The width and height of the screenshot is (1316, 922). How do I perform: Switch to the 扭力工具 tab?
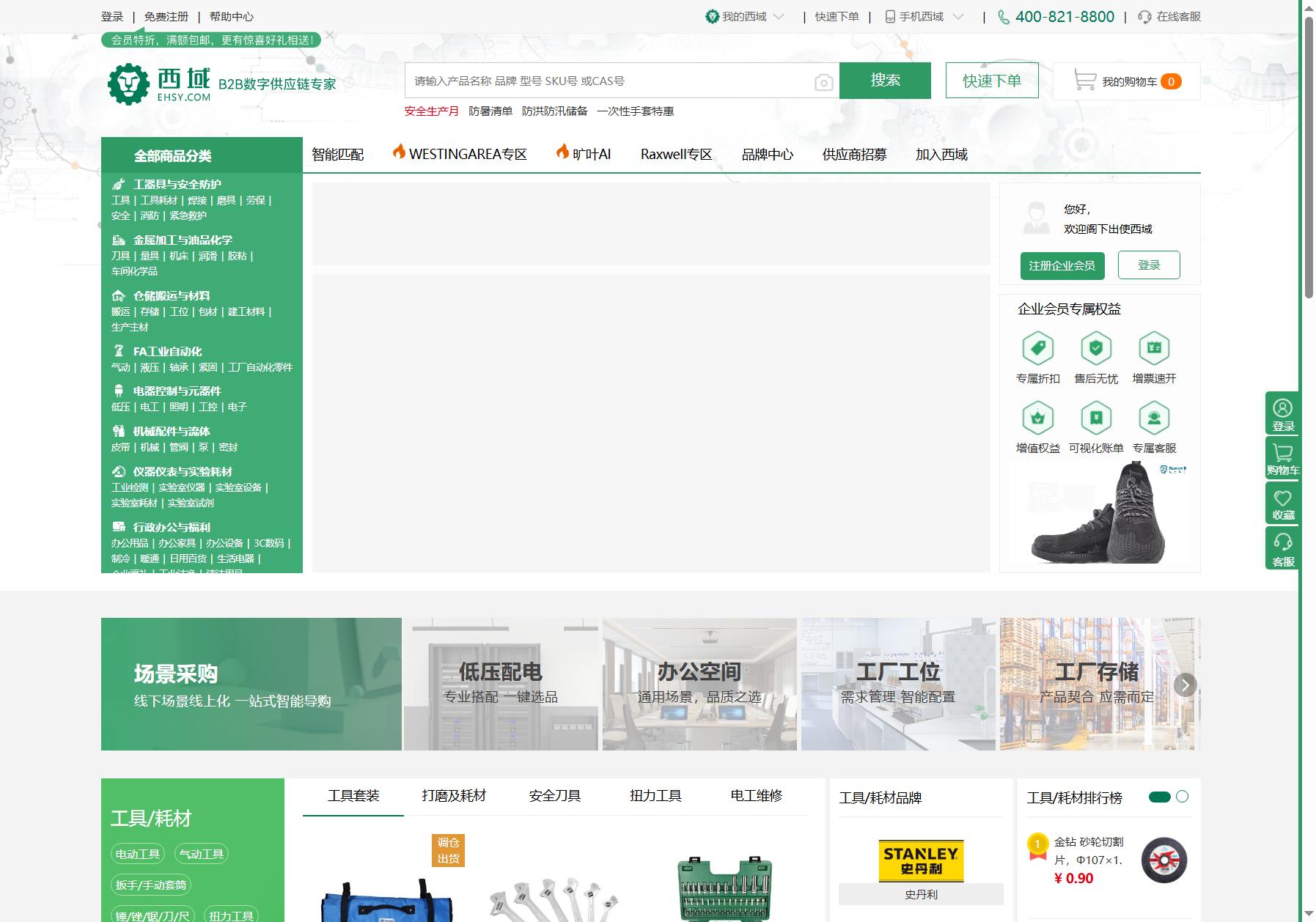[x=655, y=795]
